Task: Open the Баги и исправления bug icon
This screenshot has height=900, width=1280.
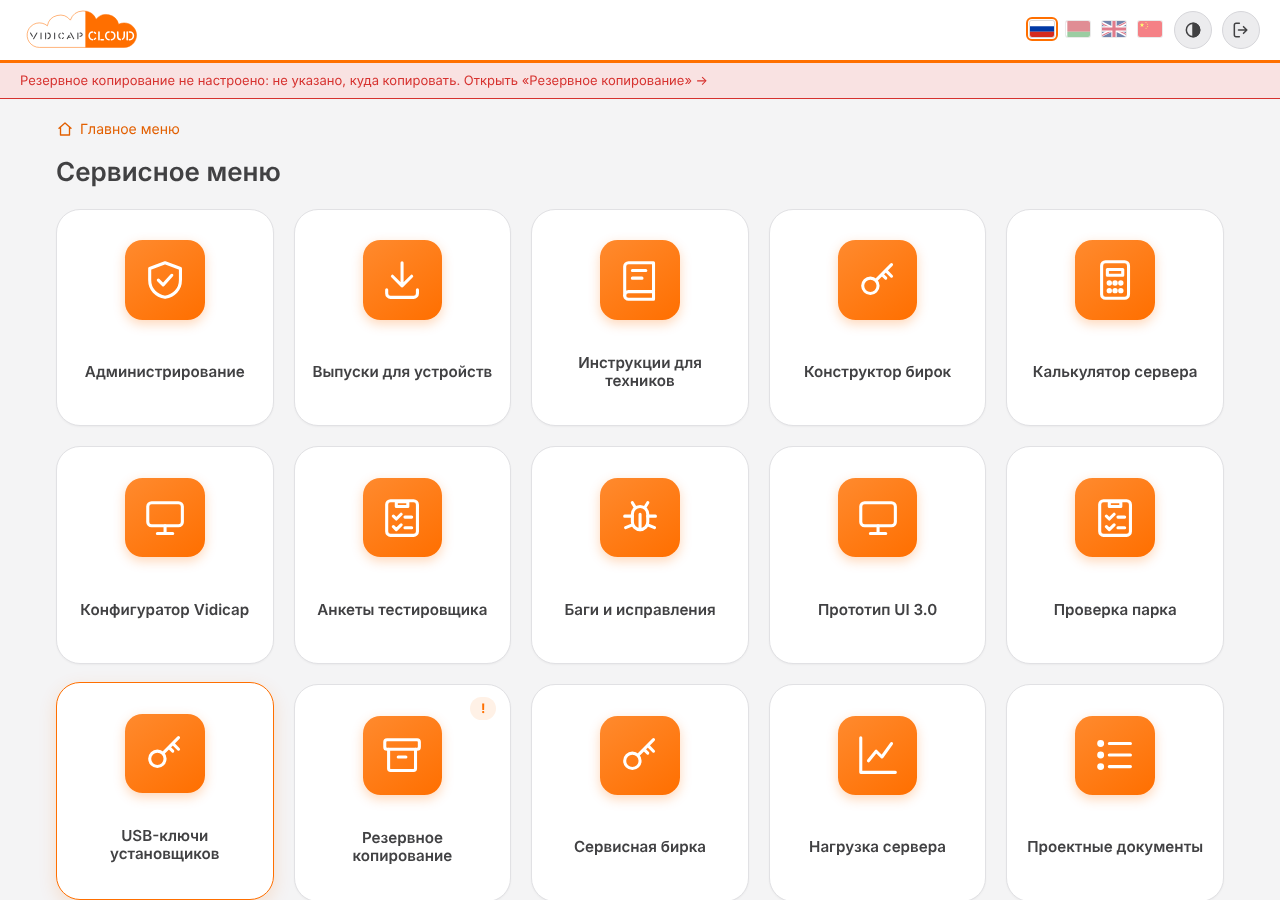Action: point(640,517)
